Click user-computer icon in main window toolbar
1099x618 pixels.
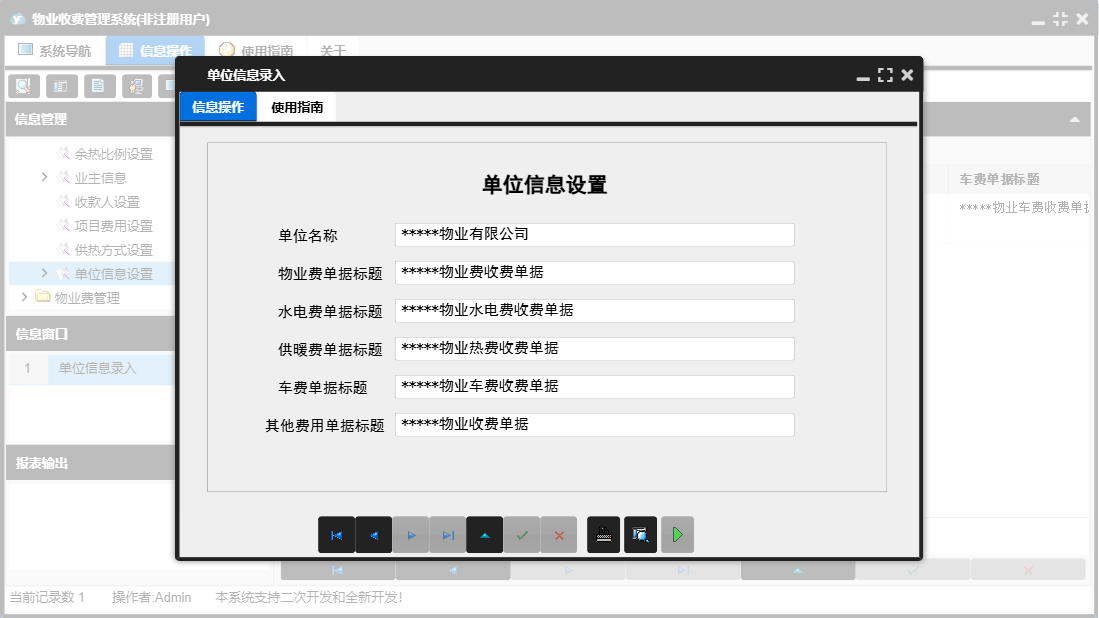point(137,86)
